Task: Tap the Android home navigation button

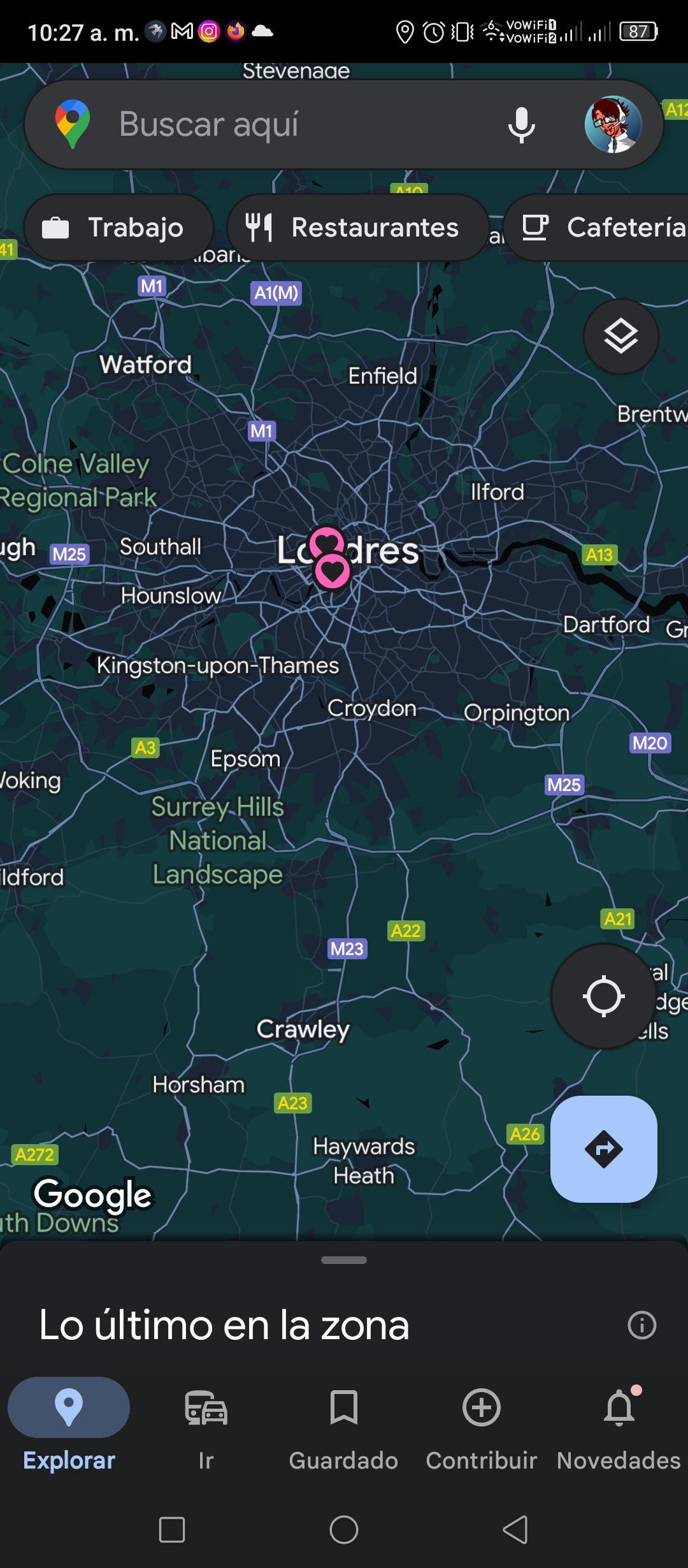Action: pos(344,1529)
